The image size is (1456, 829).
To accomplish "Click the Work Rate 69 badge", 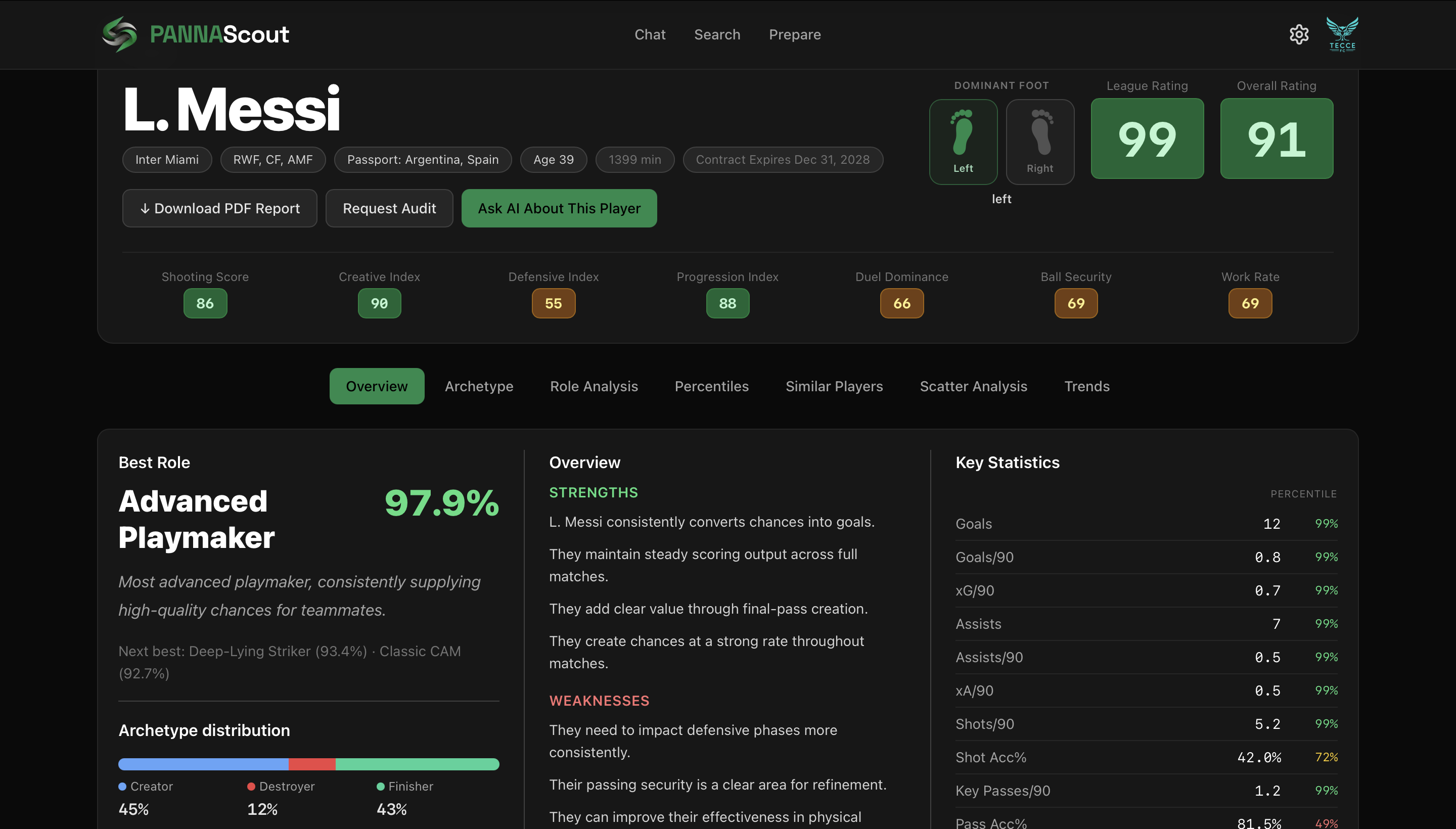I will click(1250, 303).
